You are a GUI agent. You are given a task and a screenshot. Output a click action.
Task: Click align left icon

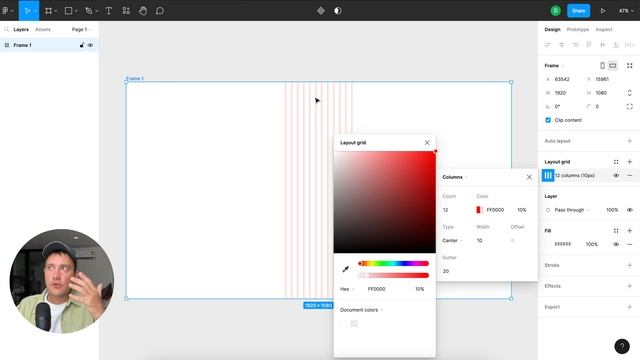pos(548,44)
